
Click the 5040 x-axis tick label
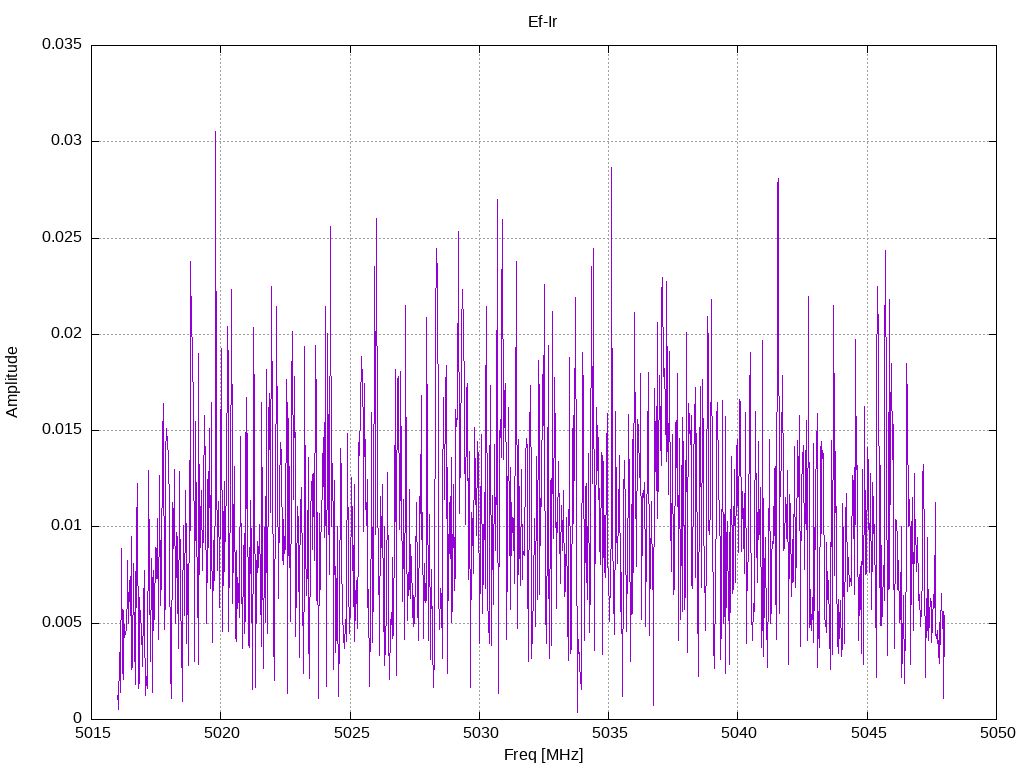tap(739, 733)
